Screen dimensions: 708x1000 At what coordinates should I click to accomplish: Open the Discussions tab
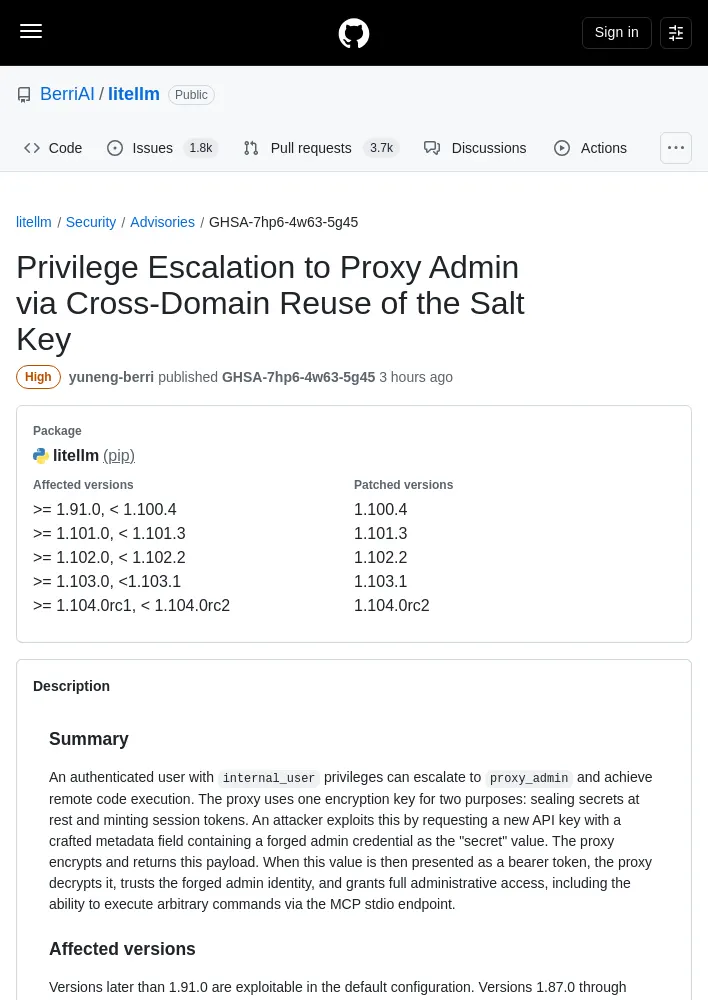(x=475, y=148)
